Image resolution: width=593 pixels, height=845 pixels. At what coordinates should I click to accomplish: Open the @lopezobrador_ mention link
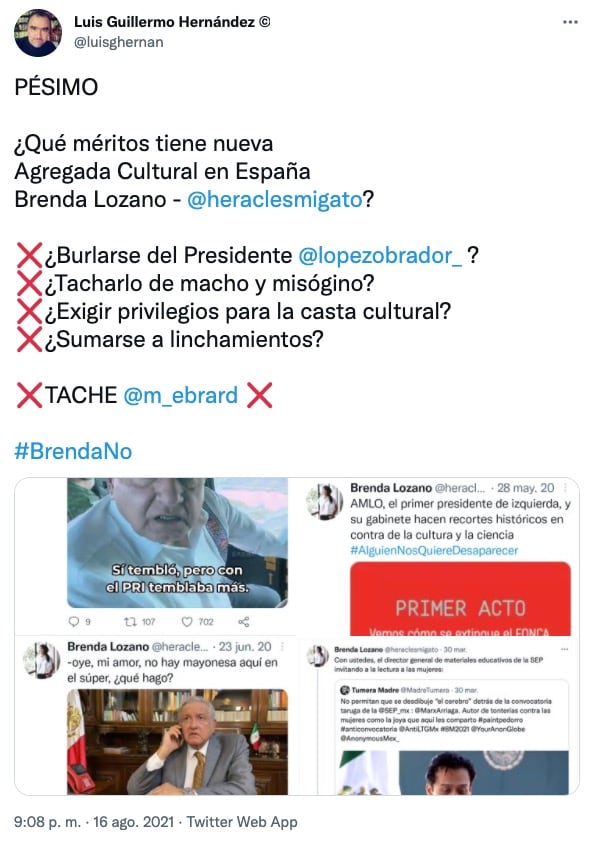click(x=380, y=255)
